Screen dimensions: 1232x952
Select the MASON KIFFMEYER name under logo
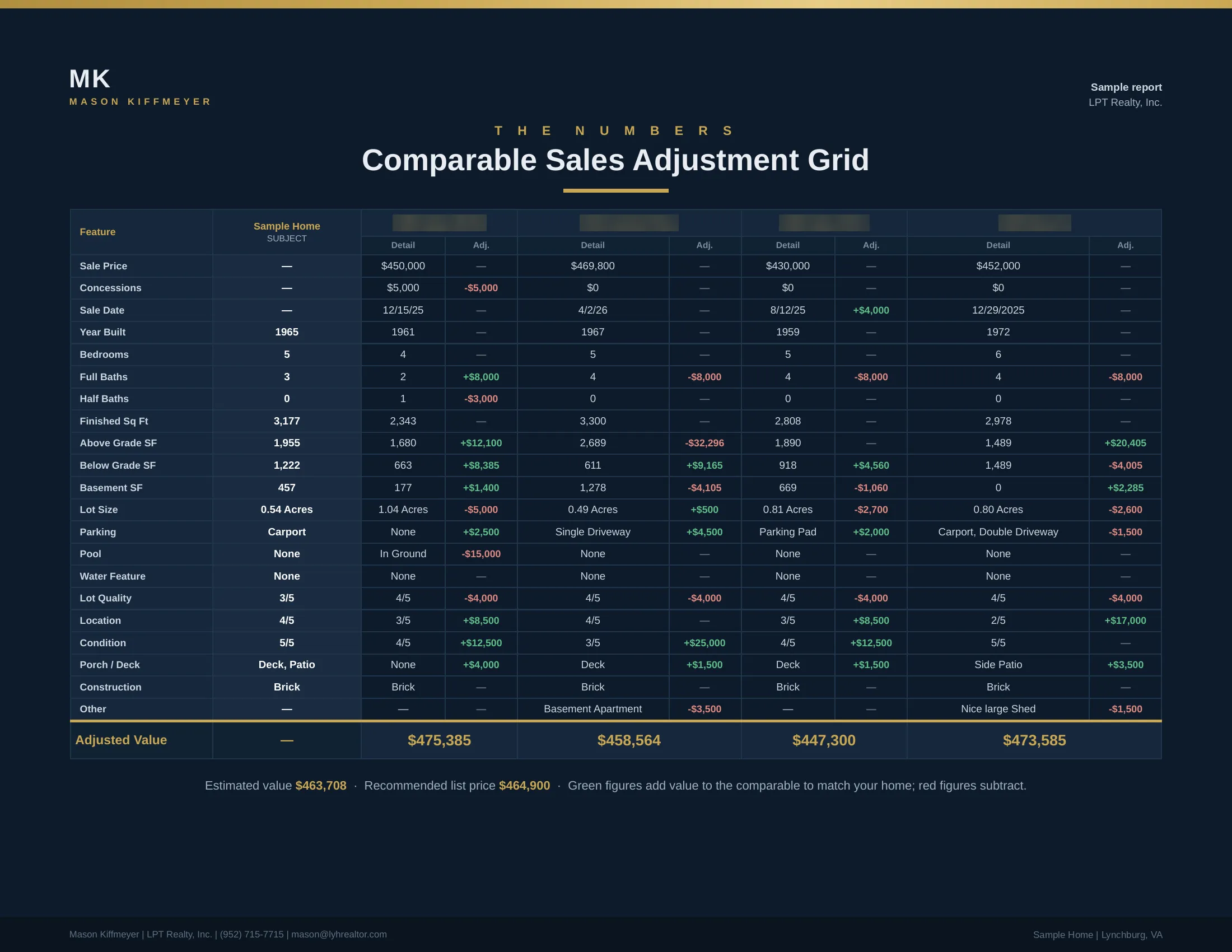click(140, 101)
